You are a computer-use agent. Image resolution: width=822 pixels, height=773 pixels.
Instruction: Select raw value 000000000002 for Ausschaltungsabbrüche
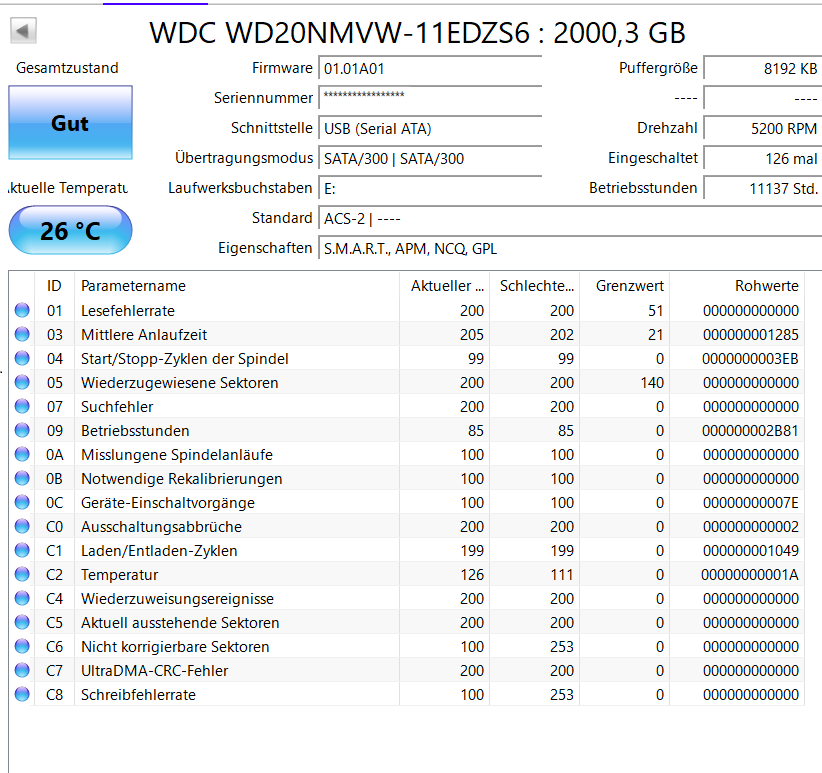point(751,527)
